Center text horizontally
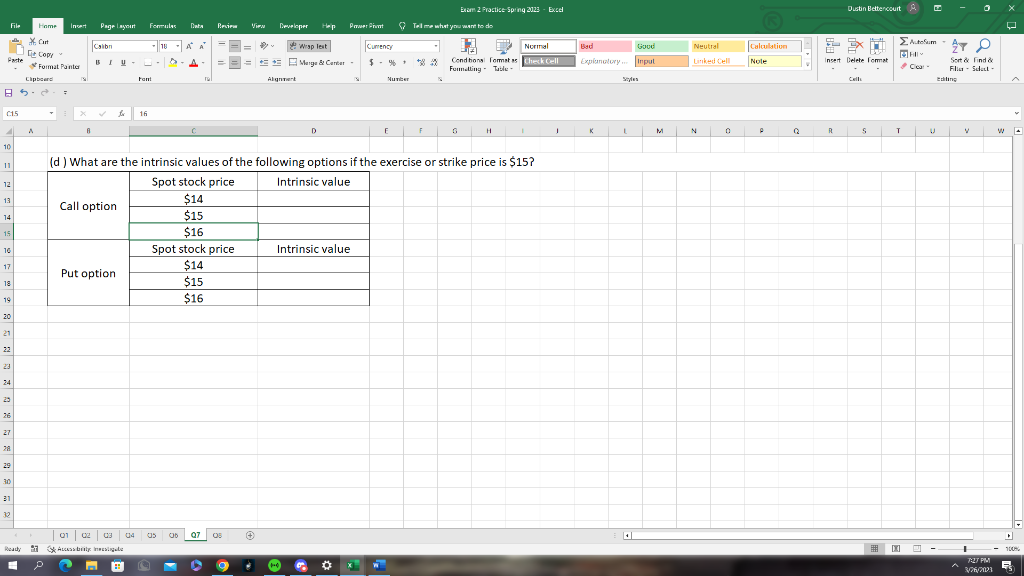Image resolution: width=1024 pixels, height=576 pixels. tap(234, 63)
